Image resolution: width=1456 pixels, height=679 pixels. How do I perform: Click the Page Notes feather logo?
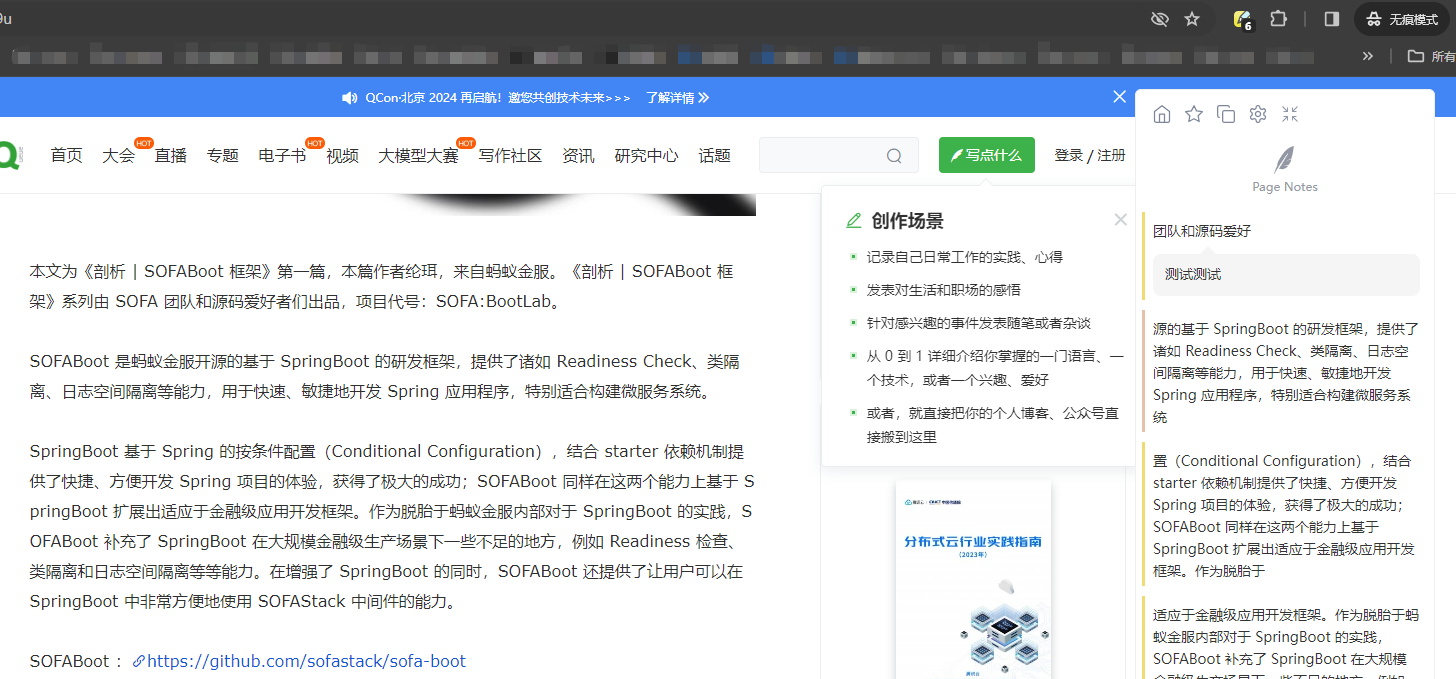click(x=1285, y=160)
